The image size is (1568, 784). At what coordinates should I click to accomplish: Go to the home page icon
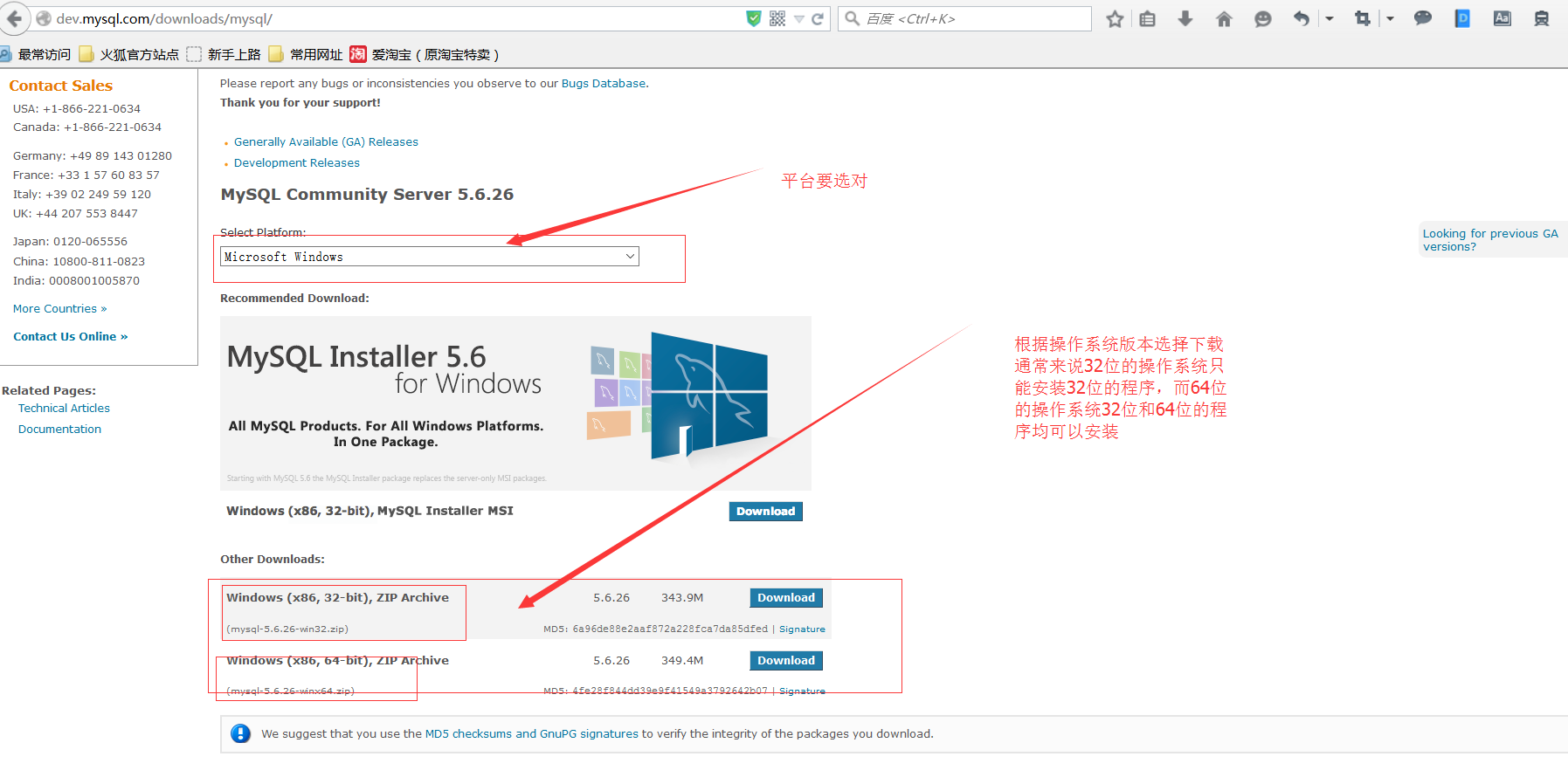(1224, 18)
